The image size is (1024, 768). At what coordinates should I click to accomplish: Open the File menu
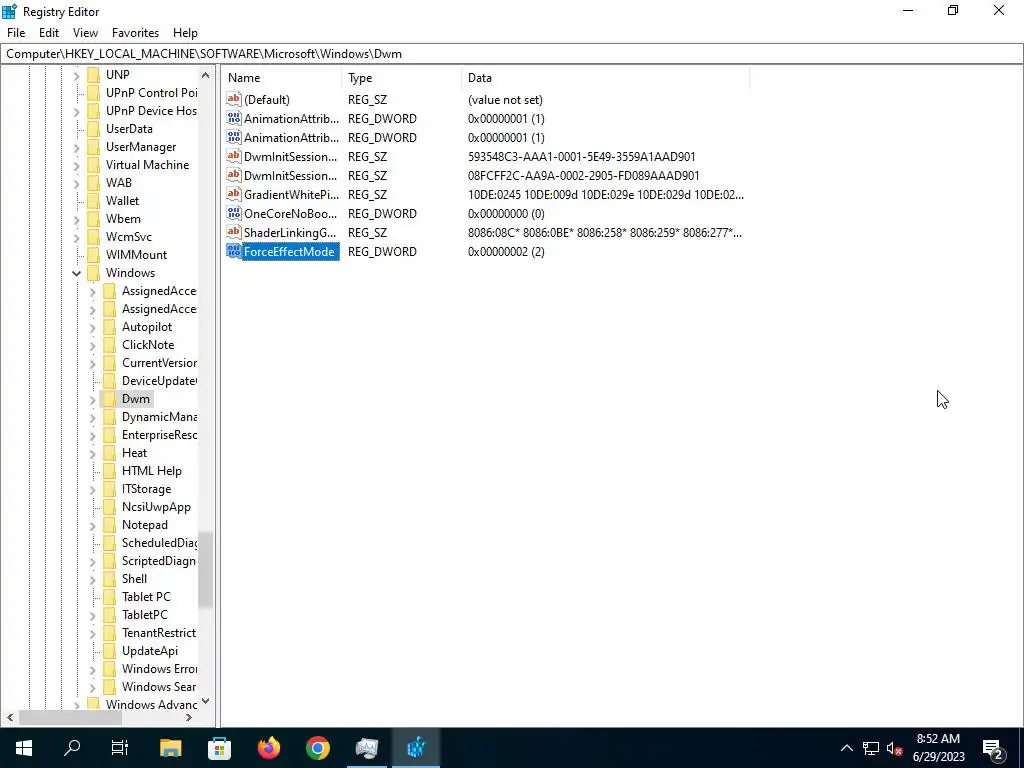click(16, 33)
